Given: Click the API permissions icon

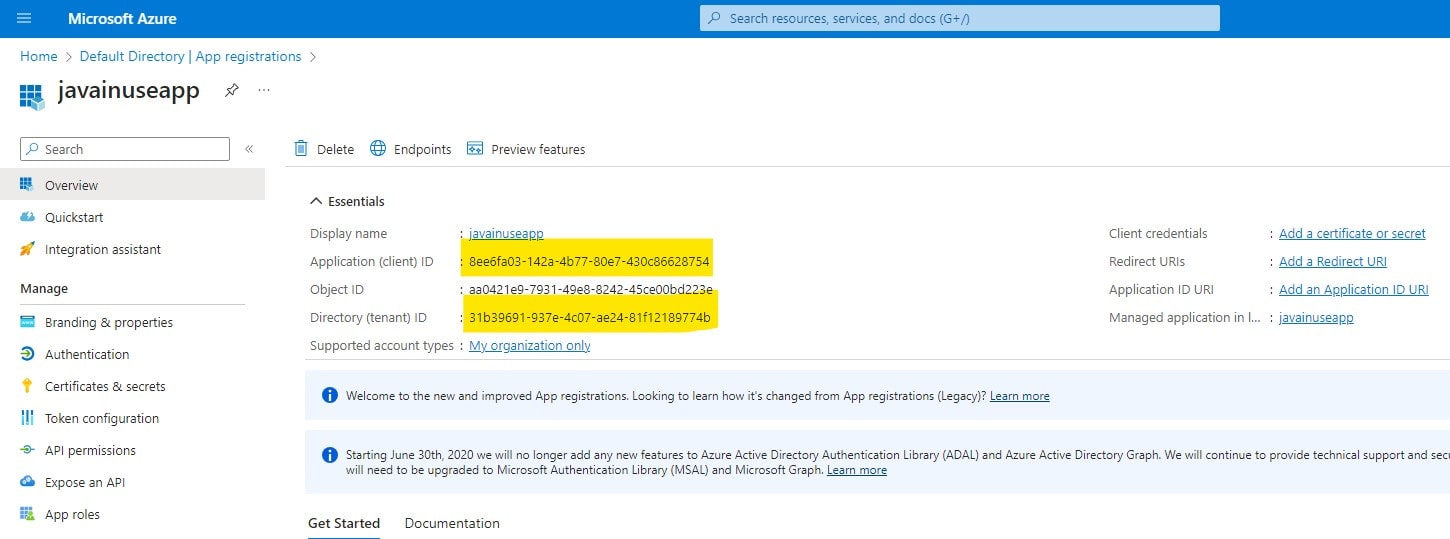Looking at the screenshot, I should (x=27, y=450).
